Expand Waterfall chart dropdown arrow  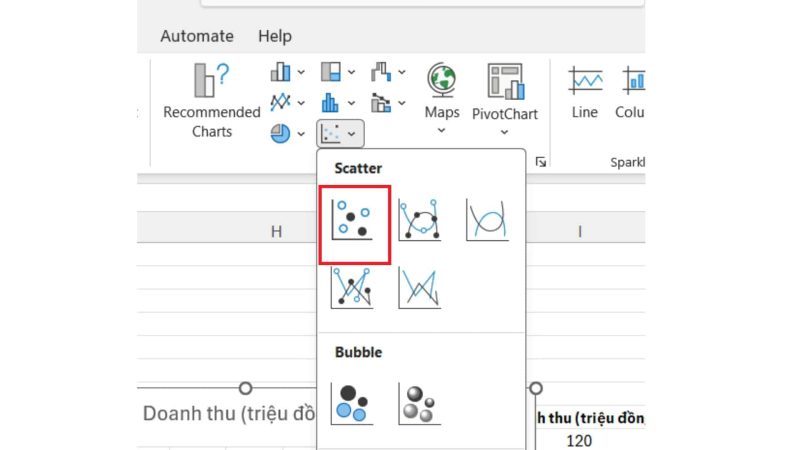pyautogui.click(x=402, y=72)
